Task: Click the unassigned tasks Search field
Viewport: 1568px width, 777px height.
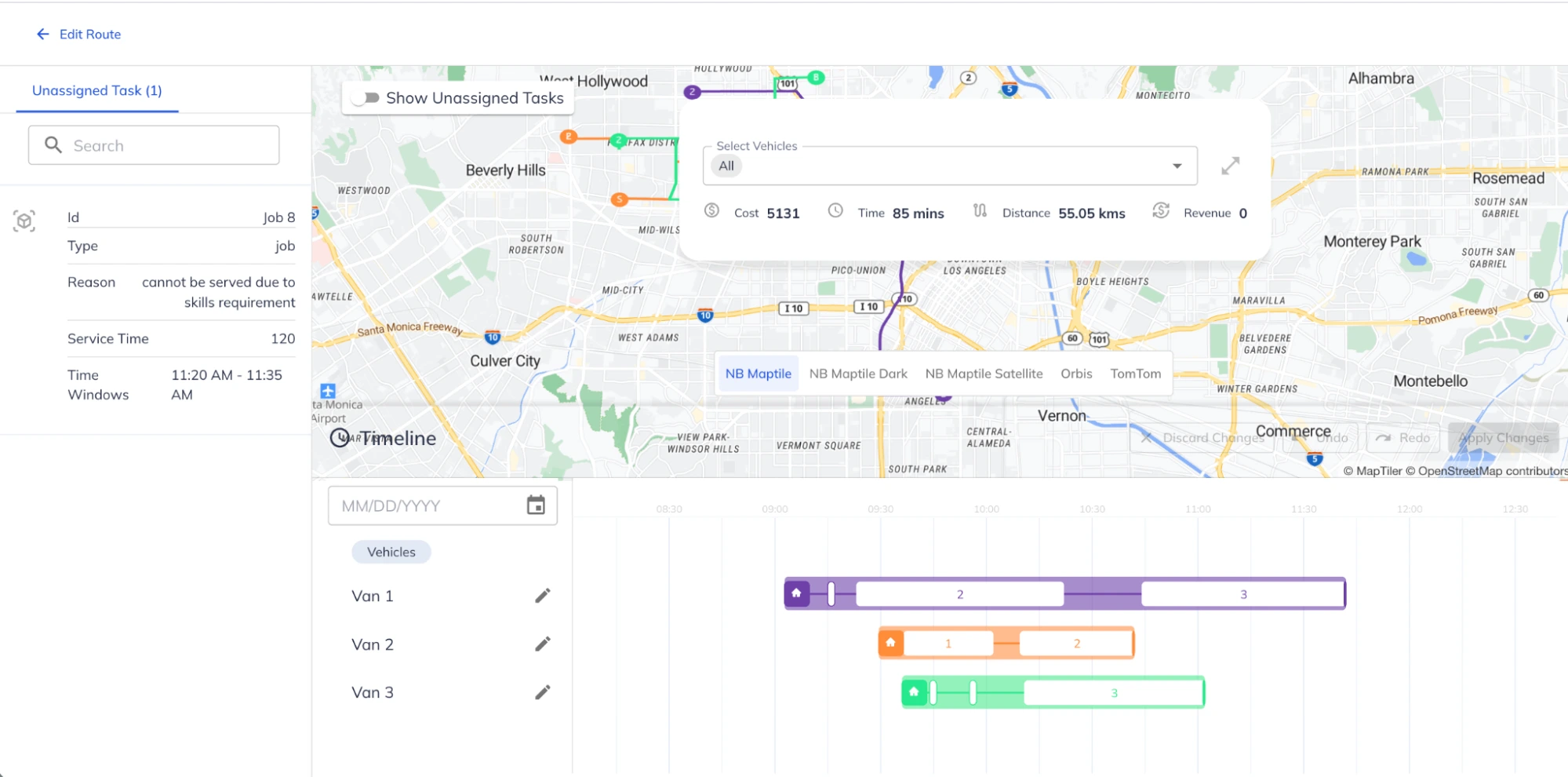Action: click(x=154, y=145)
